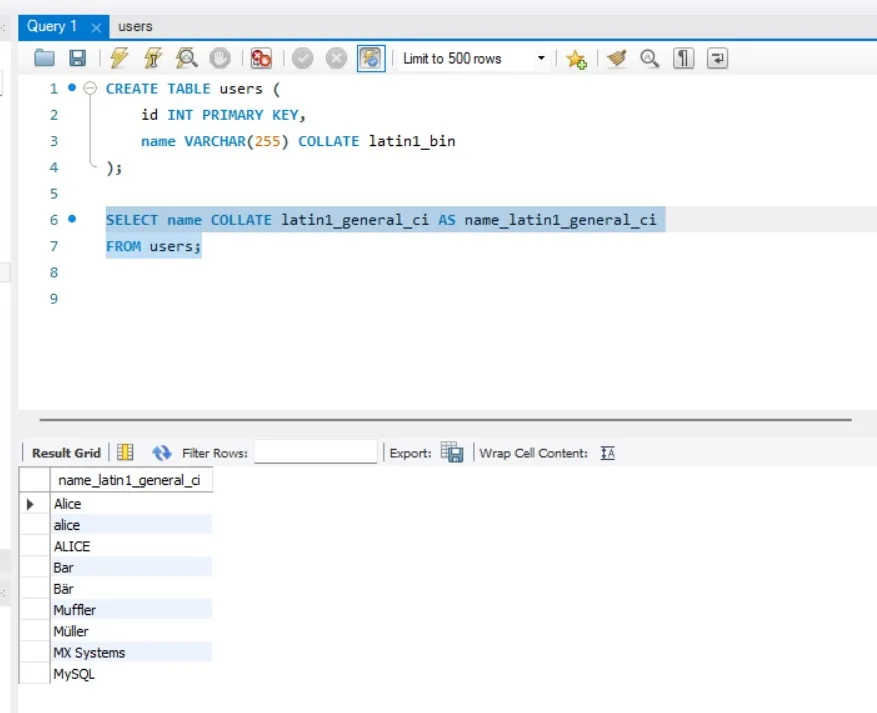Rollback the transaction with the X circle icon
The height and width of the screenshot is (713, 877).
click(336, 58)
